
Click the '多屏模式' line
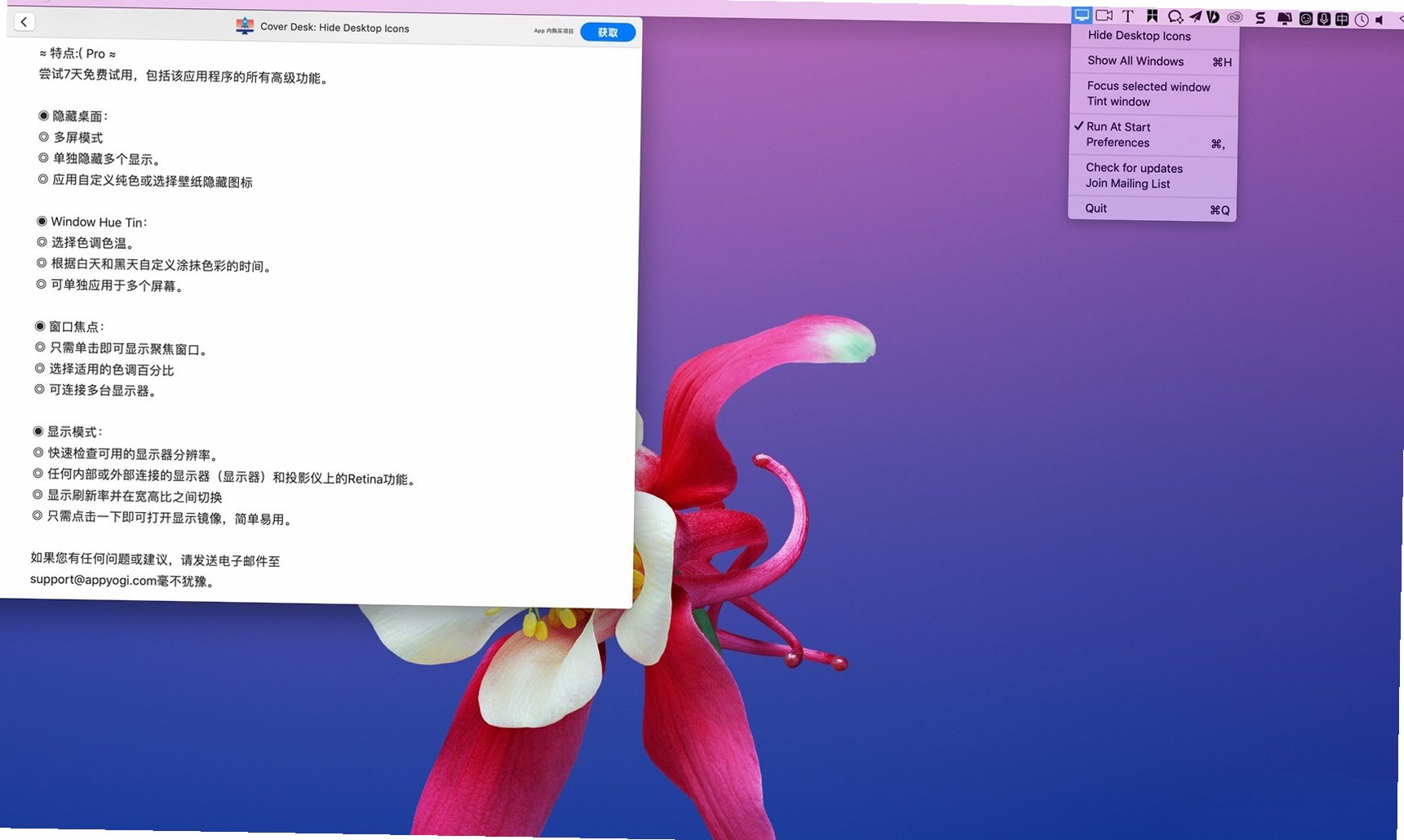(x=70, y=137)
